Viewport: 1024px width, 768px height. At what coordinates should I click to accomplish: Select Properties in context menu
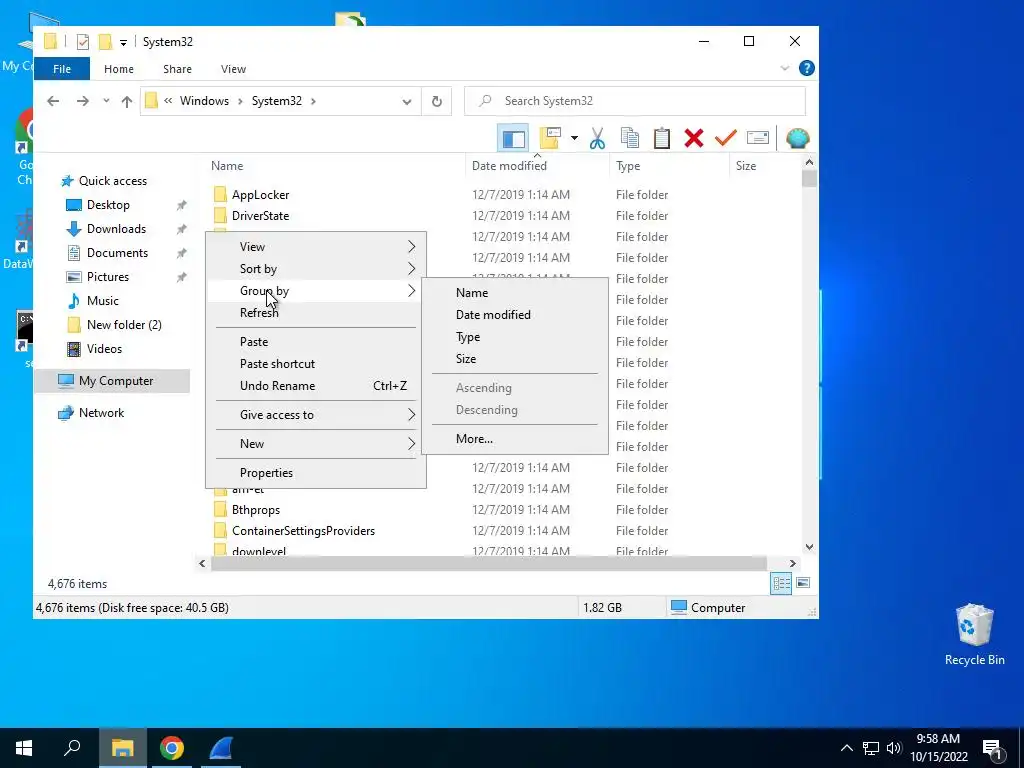coord(316,473)
